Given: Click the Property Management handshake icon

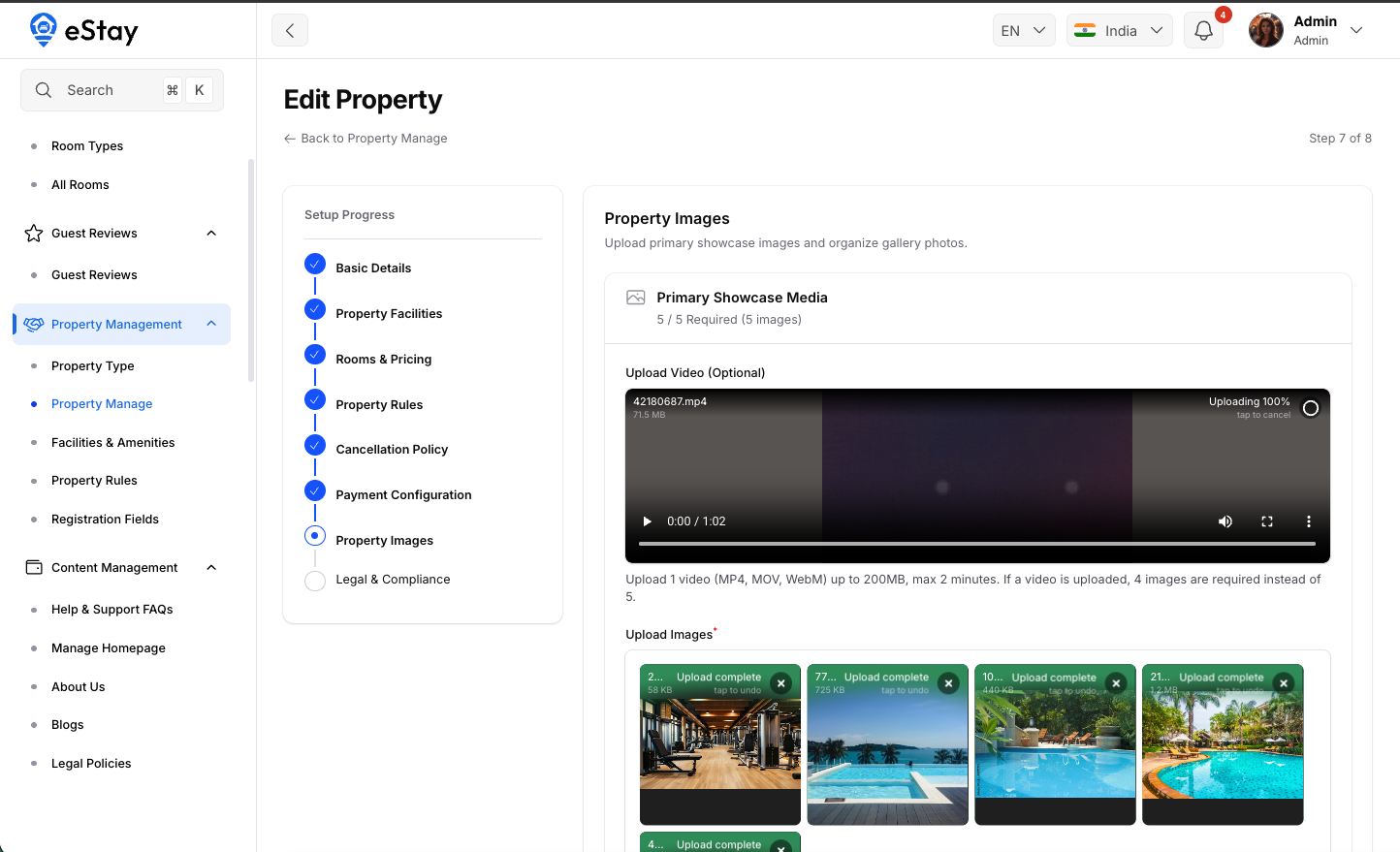Looking at the screenshot, I should (x=34, y=325).
